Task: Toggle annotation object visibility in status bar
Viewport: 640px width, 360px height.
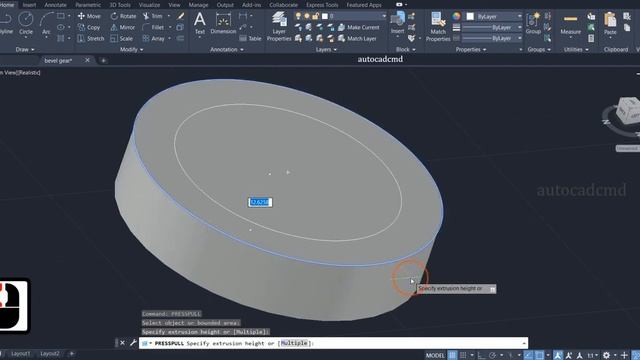Action: pos(558,355)
